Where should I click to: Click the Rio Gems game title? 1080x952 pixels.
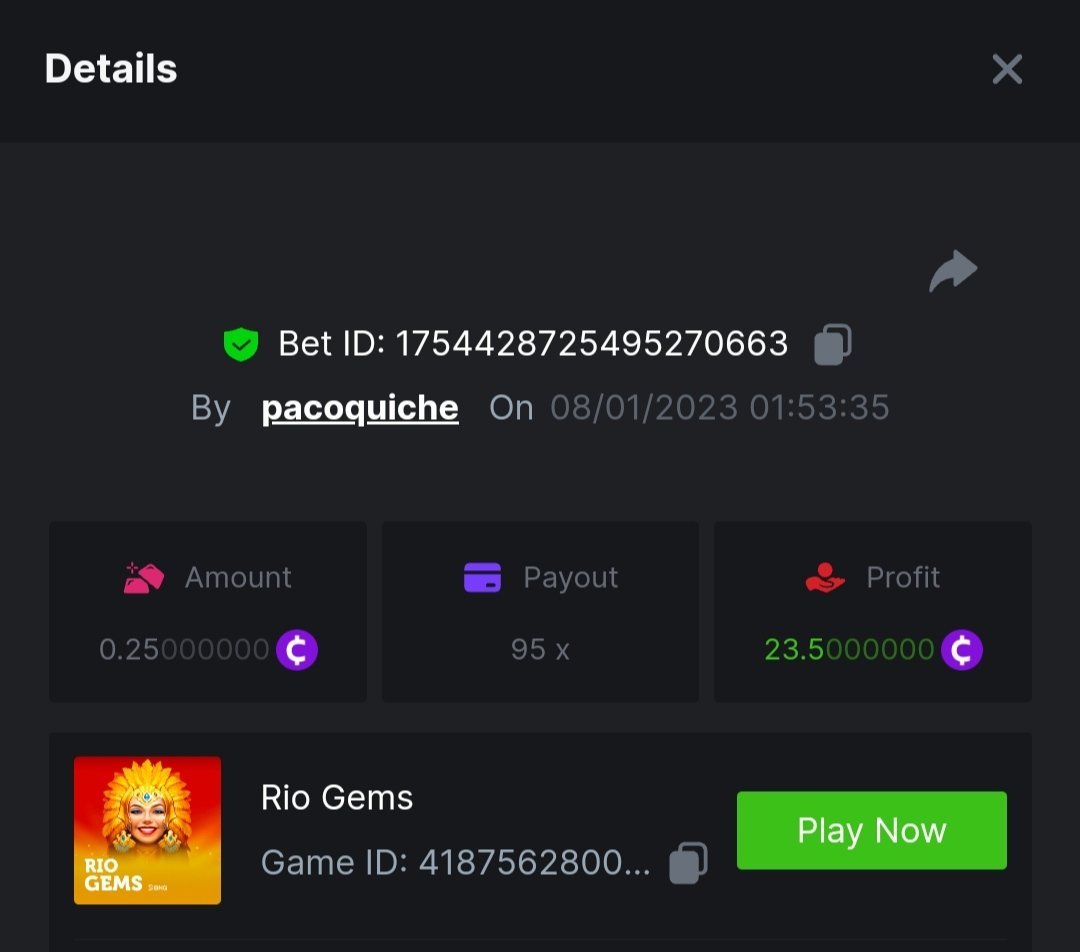click(337, 797)
